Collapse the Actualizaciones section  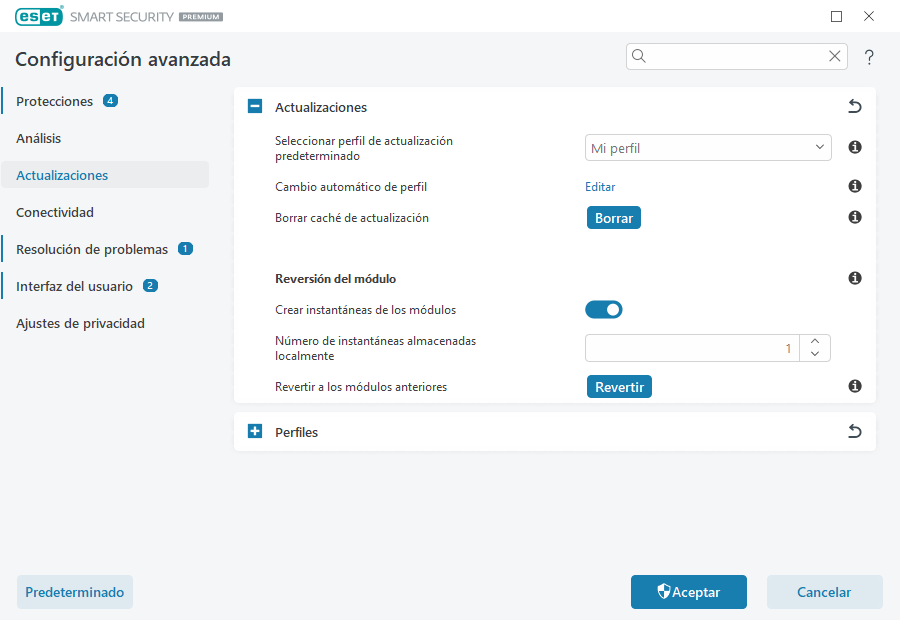(x=255, y=106)
